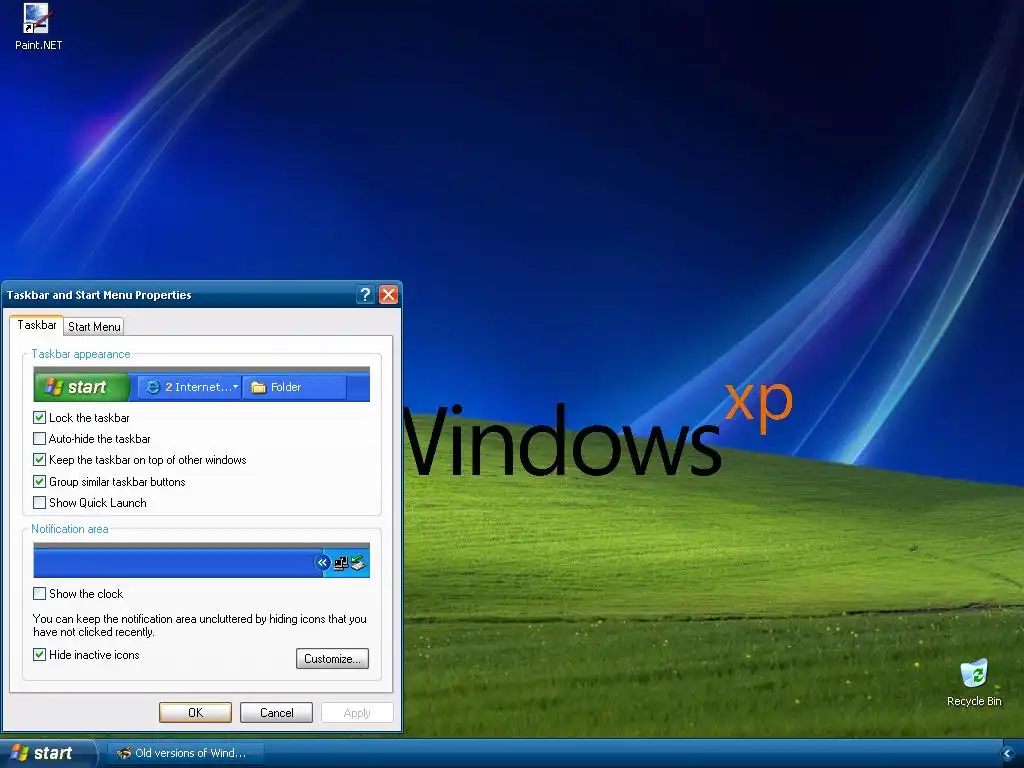Enable Show the clock checkbox

coord(39,594)
